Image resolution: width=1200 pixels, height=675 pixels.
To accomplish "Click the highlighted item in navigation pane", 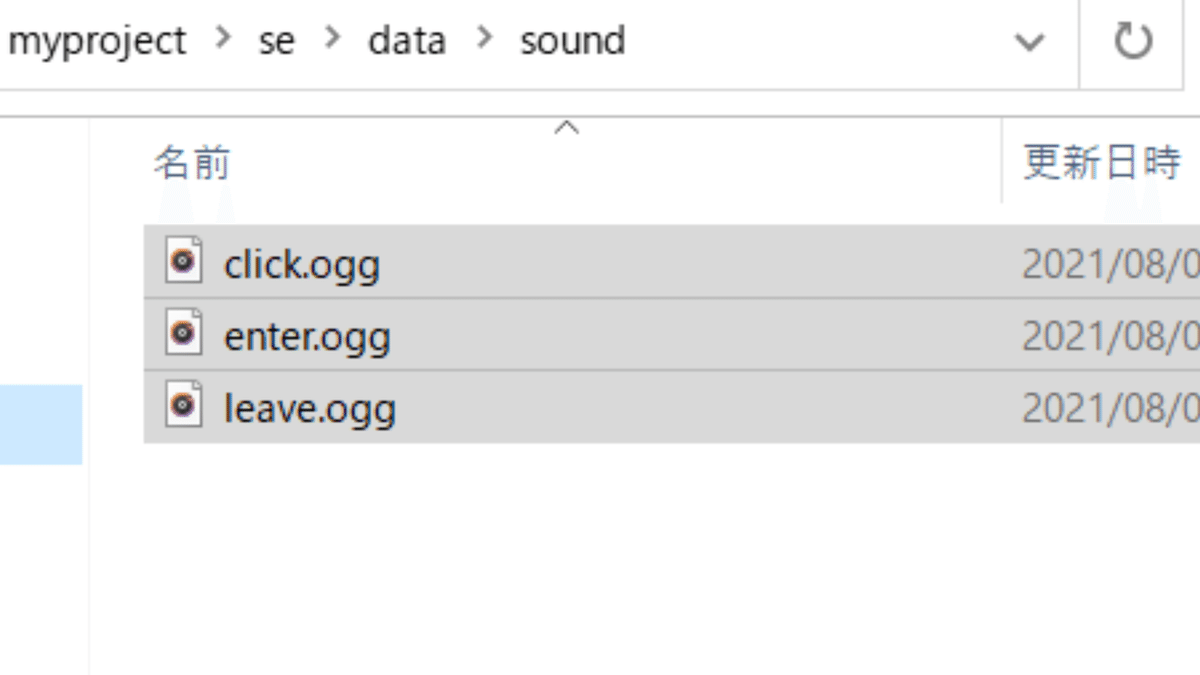I will pyautogui.click(x=41, y=424).
